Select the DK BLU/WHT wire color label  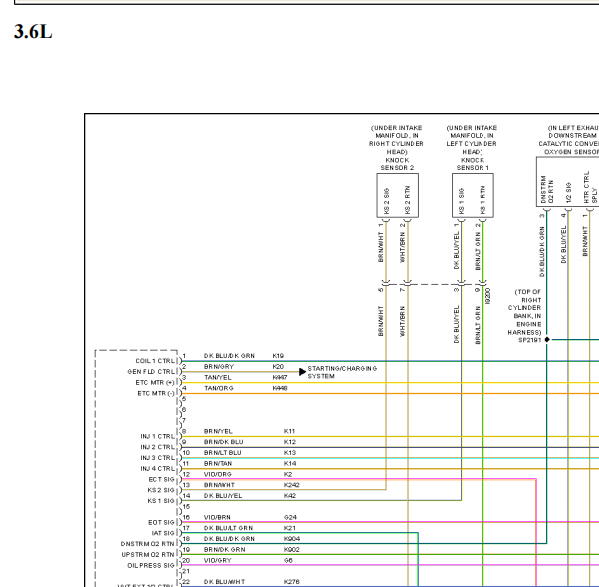pos(224,582)
